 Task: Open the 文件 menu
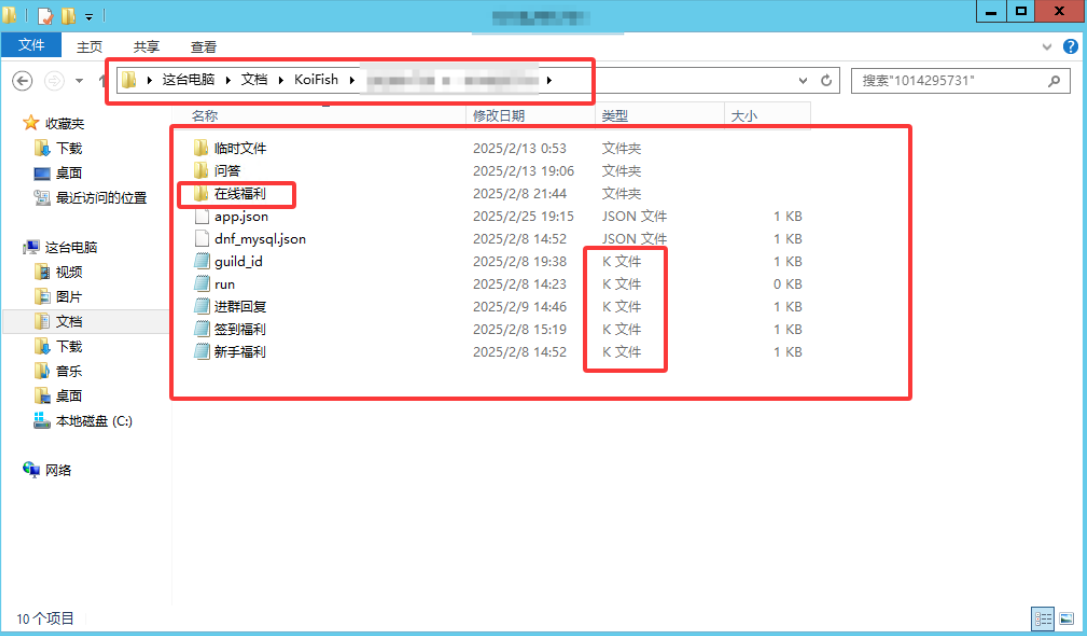32,46
